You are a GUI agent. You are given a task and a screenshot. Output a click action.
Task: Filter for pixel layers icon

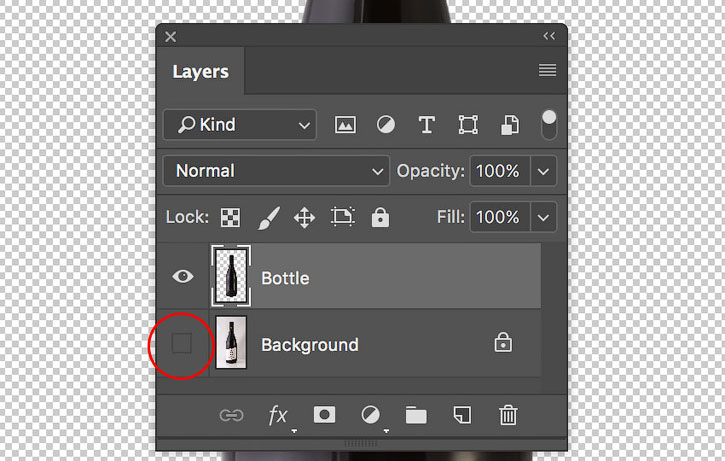(345, 125)
